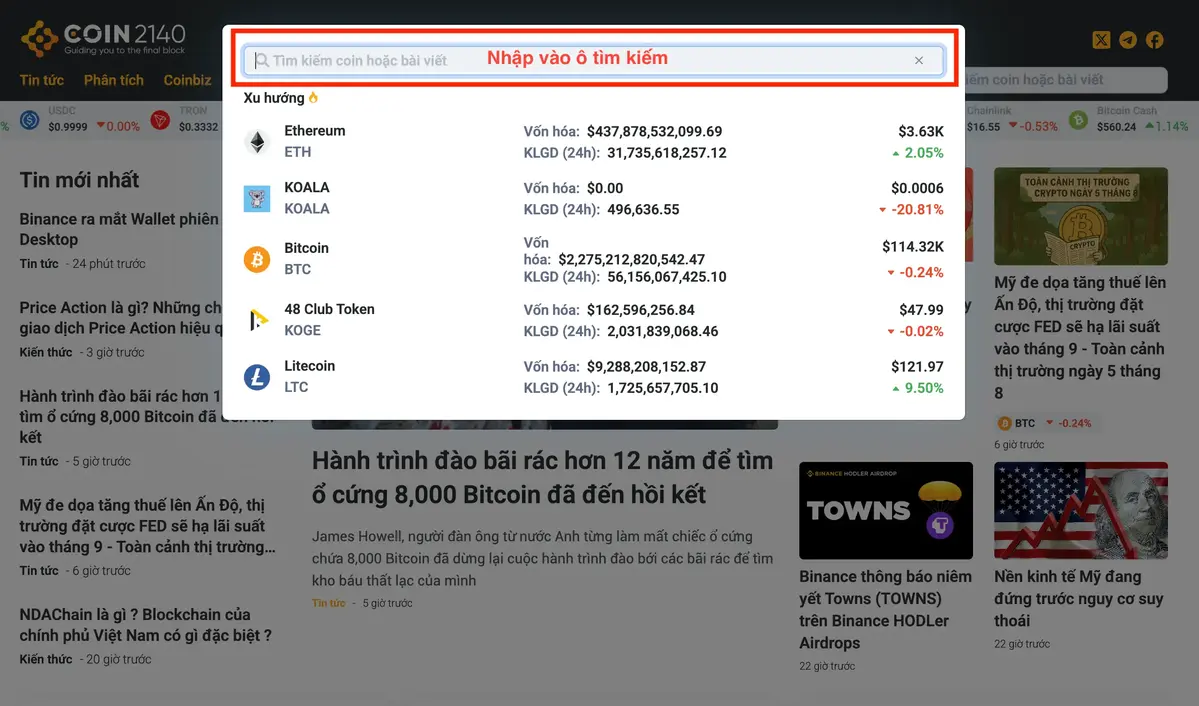The image size is (1199, 706).
Task: Click the US economy recession article thumbnail
Action: [1080, 510]
